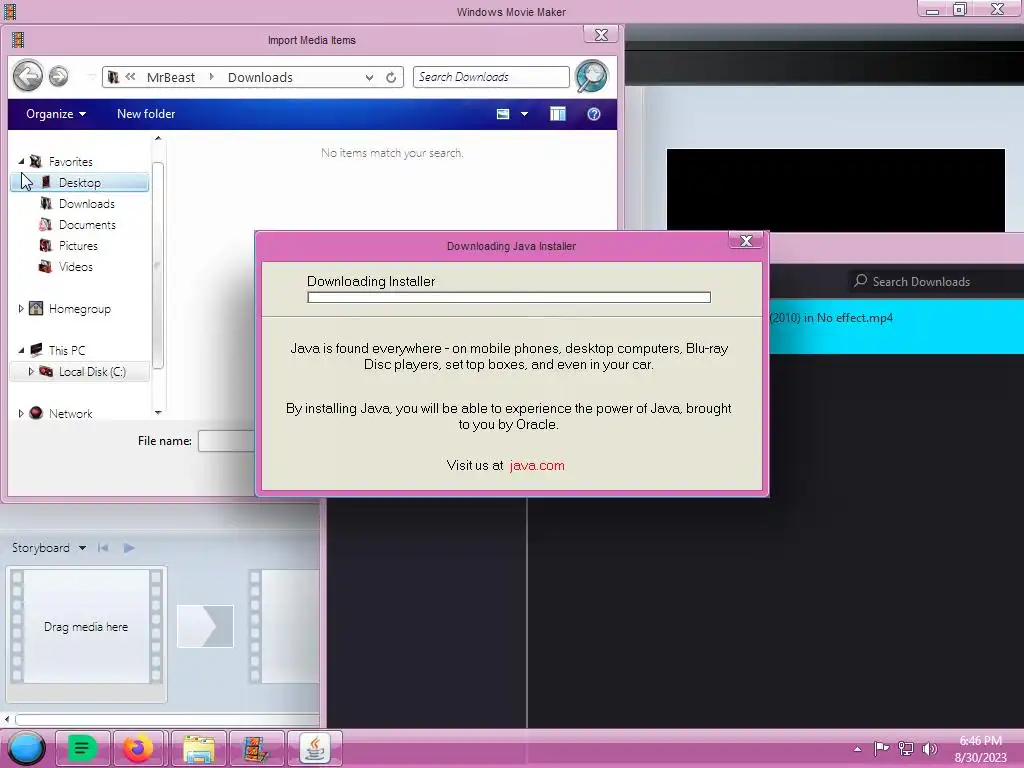Expand the Homegroup tree node
This screenshot has width=1024, height=768.
tap(21, 309)
